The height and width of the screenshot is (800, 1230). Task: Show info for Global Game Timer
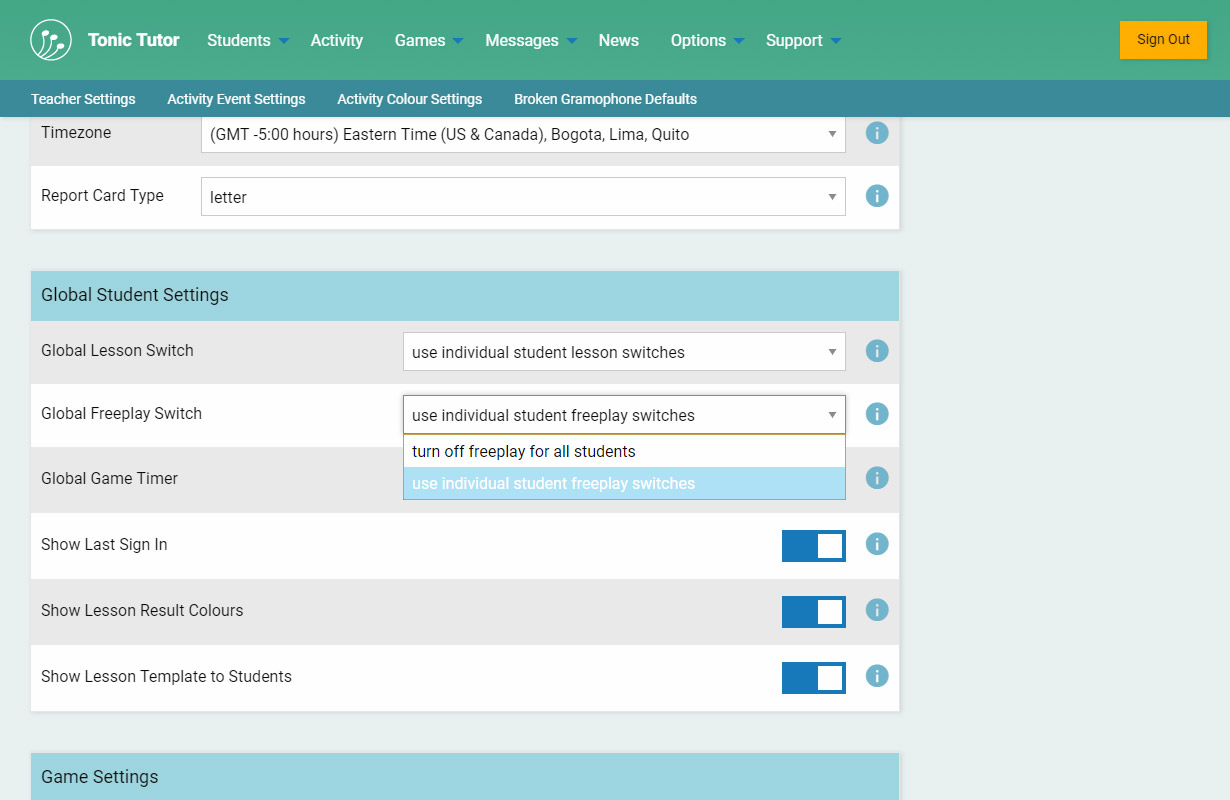click(877, 478)
